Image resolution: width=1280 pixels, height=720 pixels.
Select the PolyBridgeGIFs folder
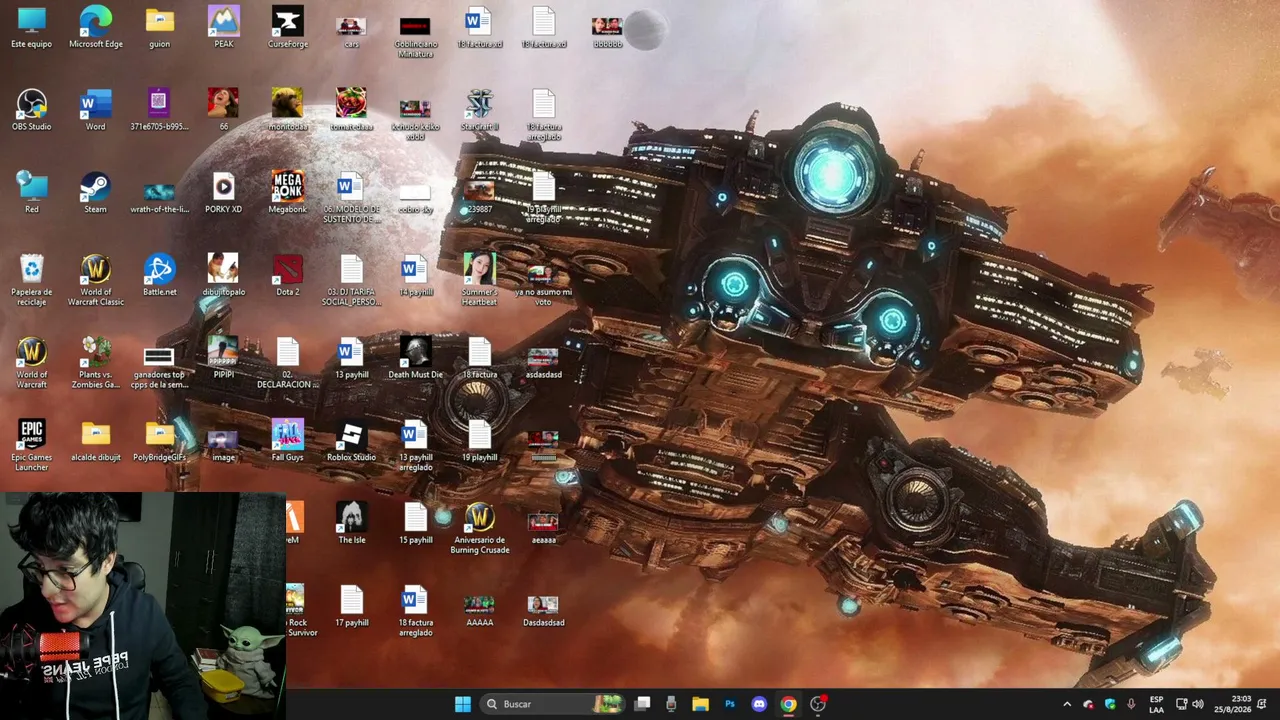[x=159, y=440]
